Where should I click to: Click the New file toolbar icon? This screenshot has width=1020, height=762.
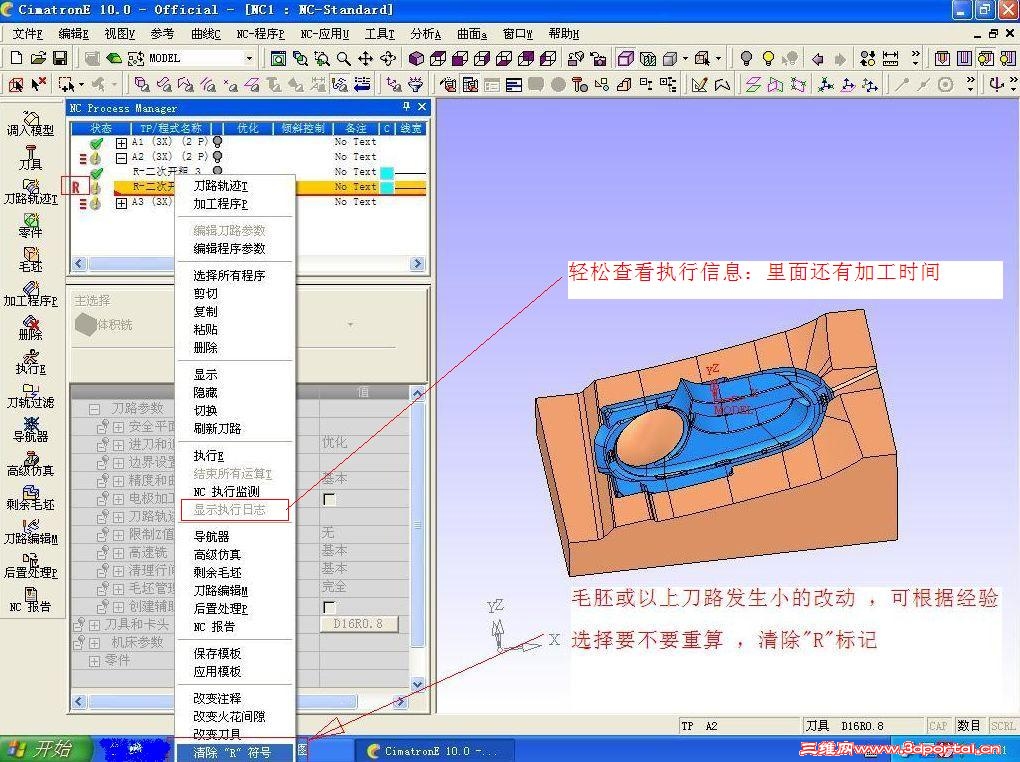coord(16,58)
